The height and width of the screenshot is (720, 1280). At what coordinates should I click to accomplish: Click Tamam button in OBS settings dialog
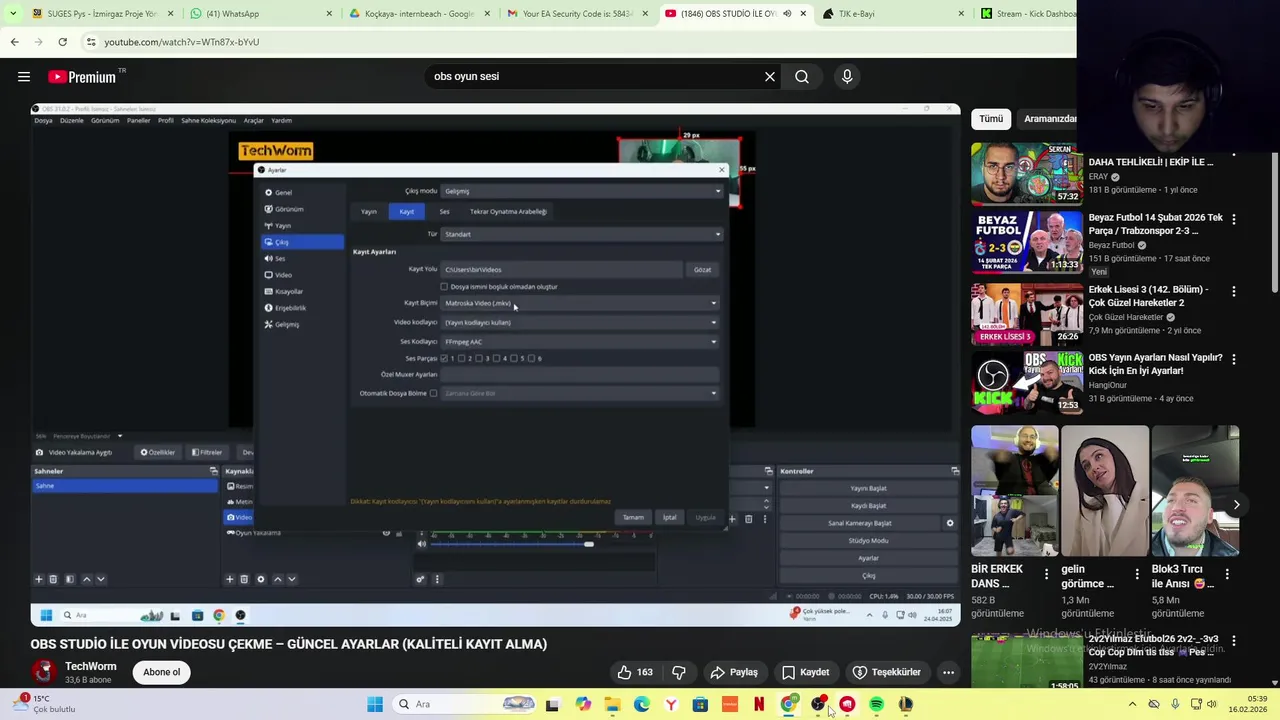click(x=633, y=518)
